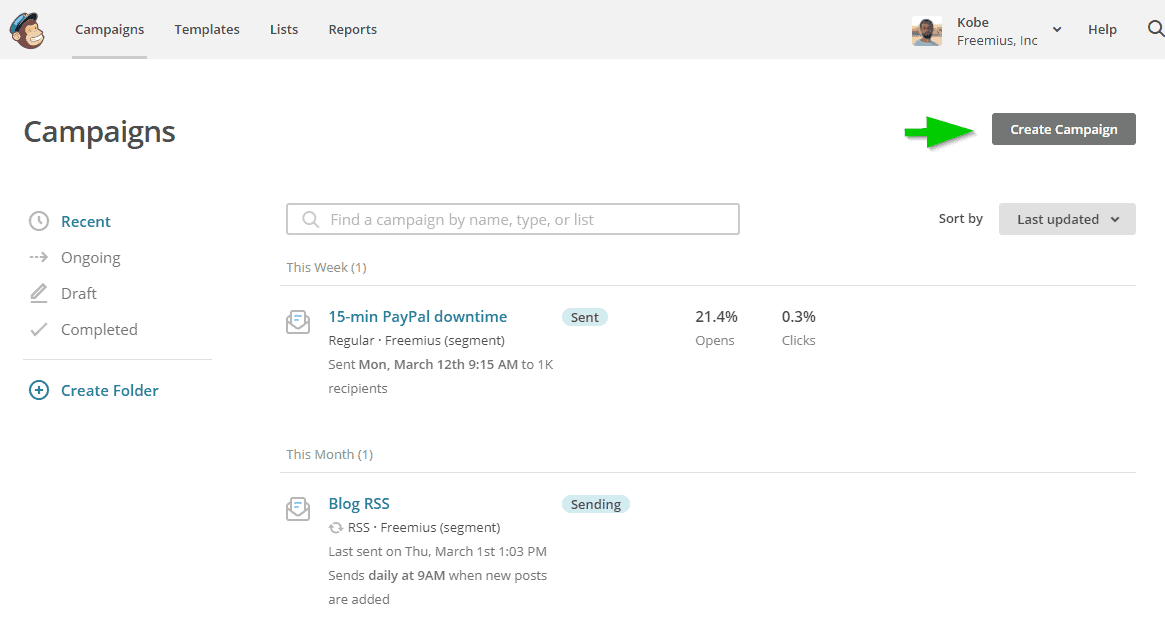This screenshot has height=632, width=1165.
Task: Click the RSS refresh icon next to Blog RSS
Action: click(335, 527)
